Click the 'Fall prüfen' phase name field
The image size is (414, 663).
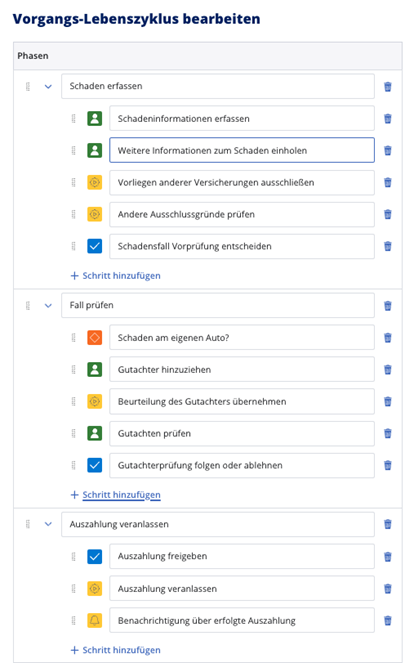pyautogui.click(x=218, y=305)
